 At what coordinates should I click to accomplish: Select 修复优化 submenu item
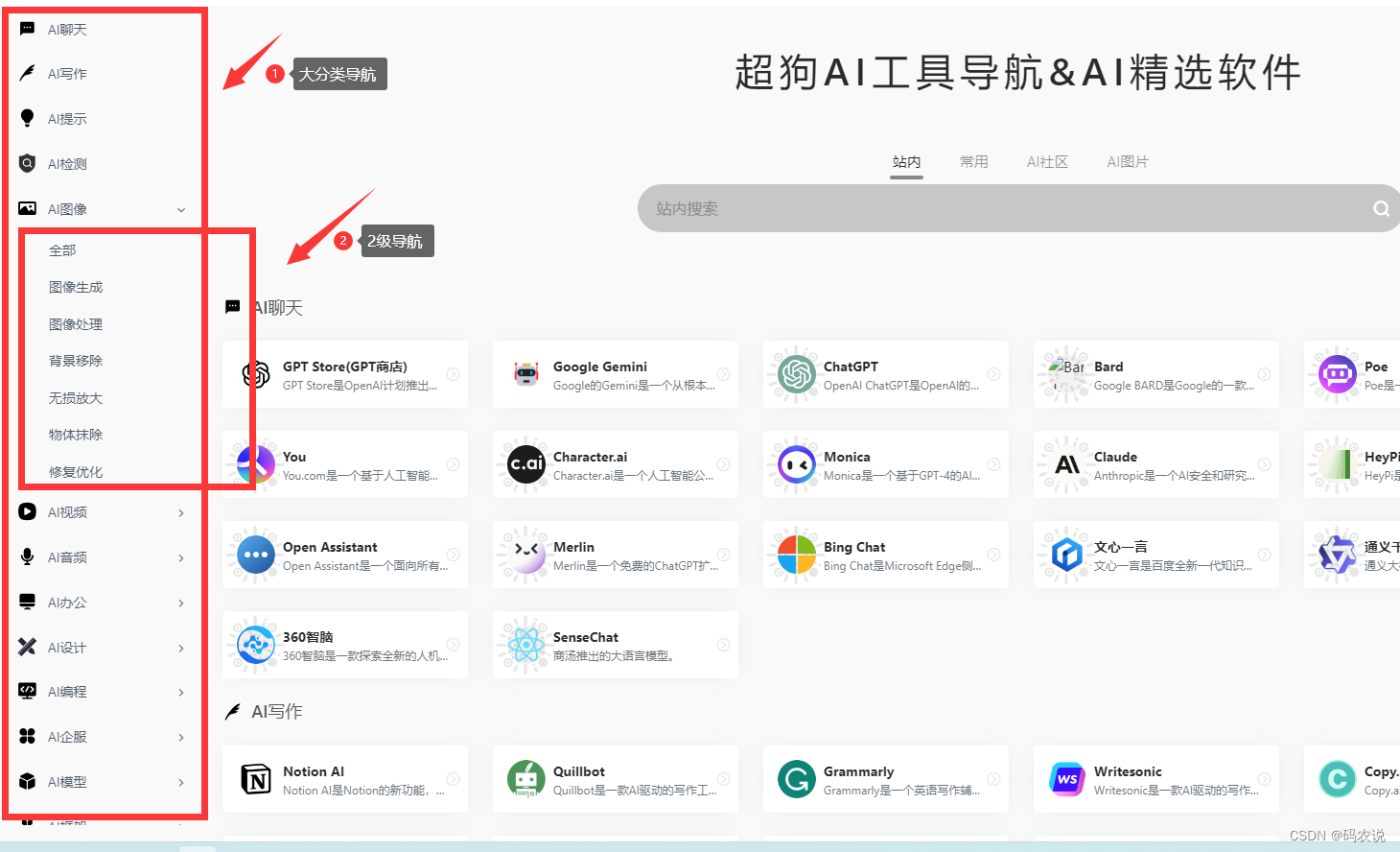[x=76, y=472]
